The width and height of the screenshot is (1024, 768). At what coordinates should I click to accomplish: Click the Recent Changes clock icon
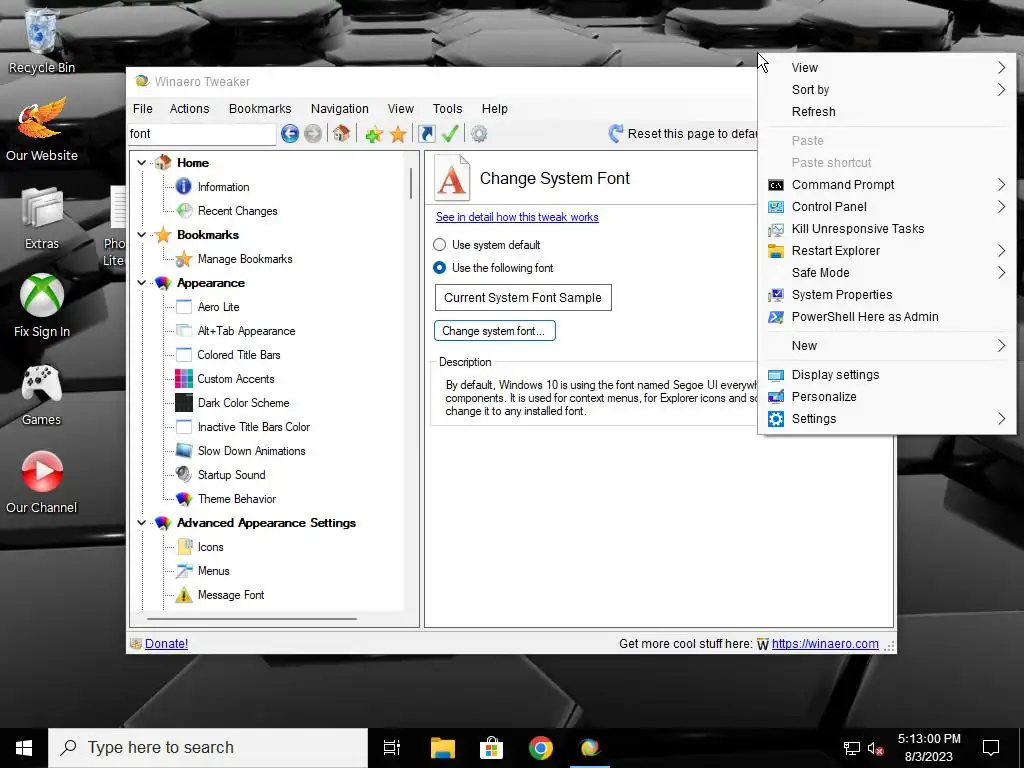click(184, 210)
